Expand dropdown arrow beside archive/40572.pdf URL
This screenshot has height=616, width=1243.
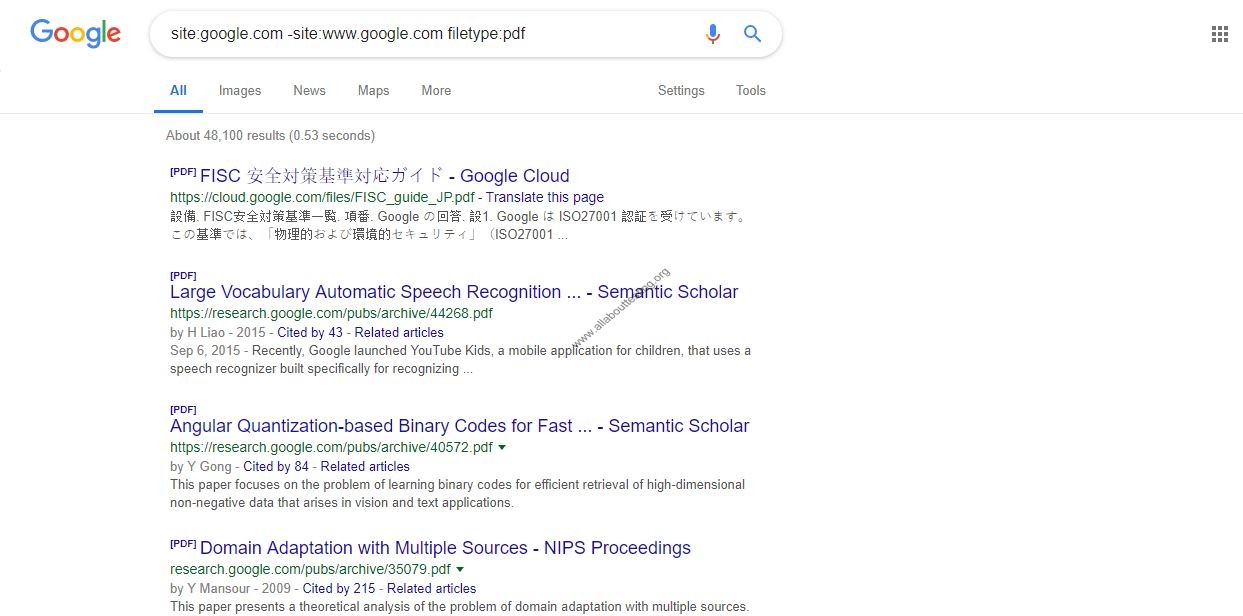point(502,447)
